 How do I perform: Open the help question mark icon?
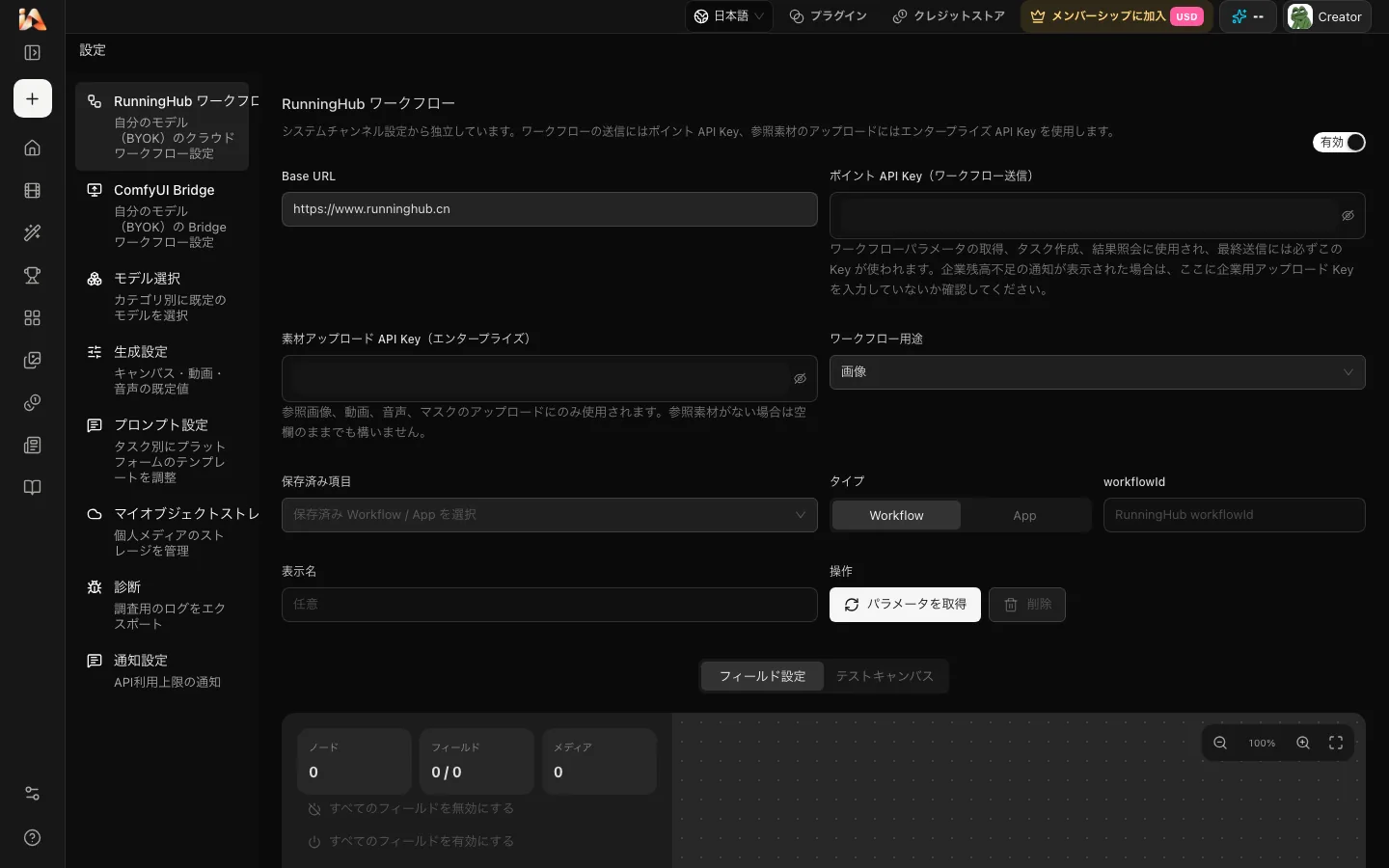[x=32, y=837]
